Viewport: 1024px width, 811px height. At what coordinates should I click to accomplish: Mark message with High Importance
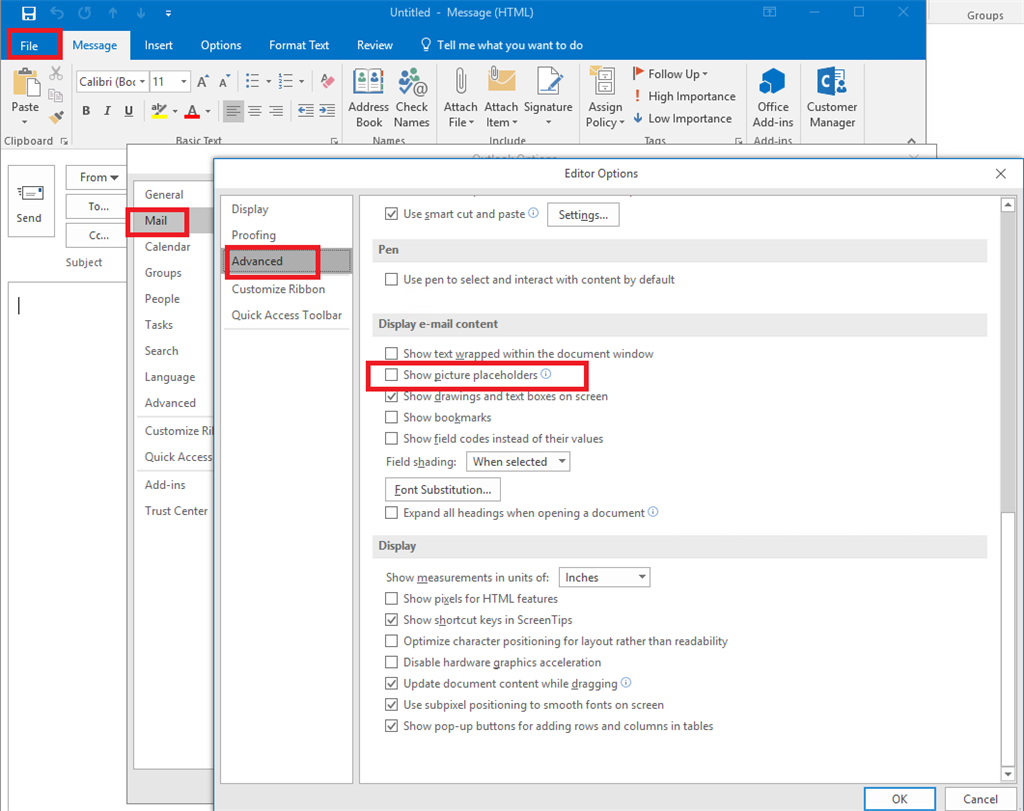pyautogui.click(x=684, y=95)
